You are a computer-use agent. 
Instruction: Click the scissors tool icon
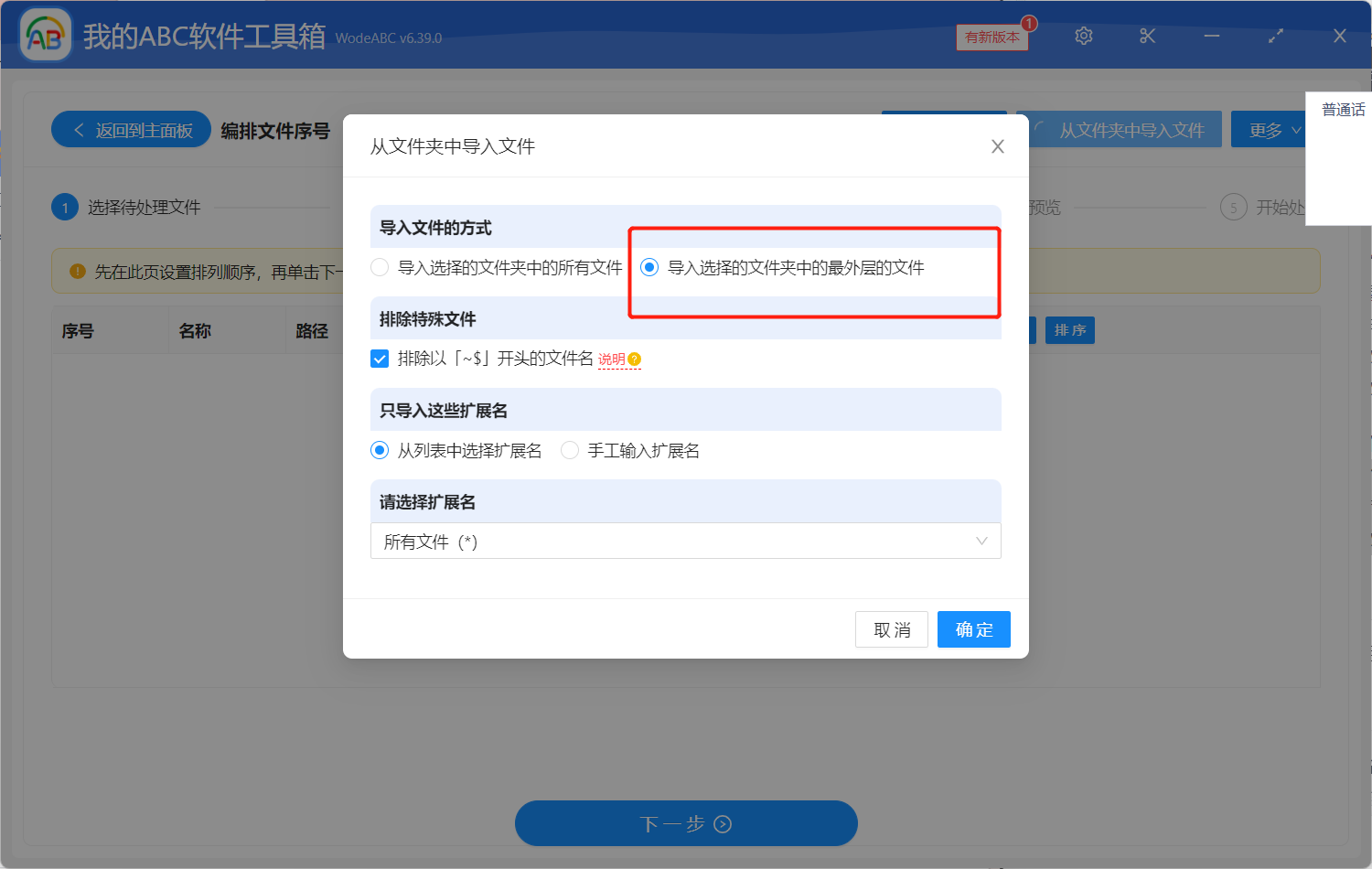point(1148,36)
